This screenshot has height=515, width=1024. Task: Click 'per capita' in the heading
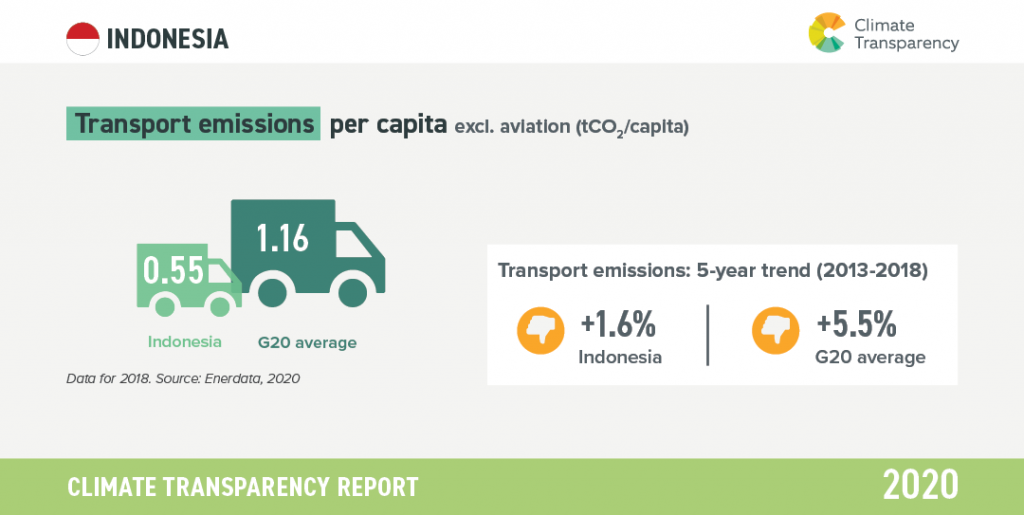coord(388,126)
